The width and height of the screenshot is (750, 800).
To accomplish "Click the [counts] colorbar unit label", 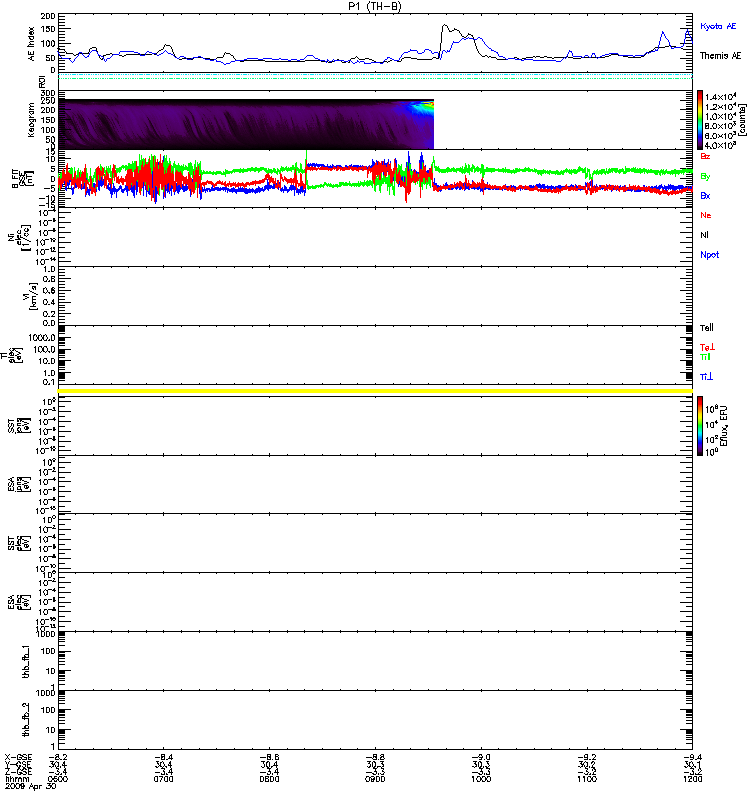I will [743, 120].
